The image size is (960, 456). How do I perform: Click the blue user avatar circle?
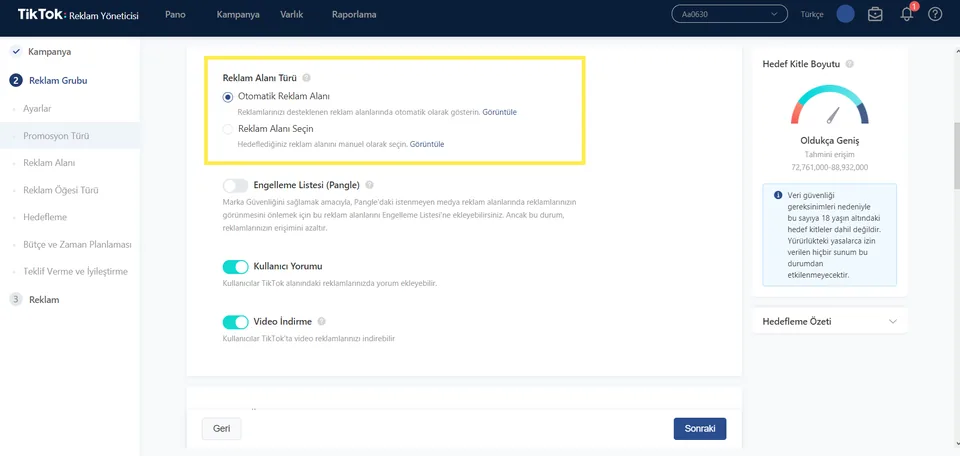[846, 14]
